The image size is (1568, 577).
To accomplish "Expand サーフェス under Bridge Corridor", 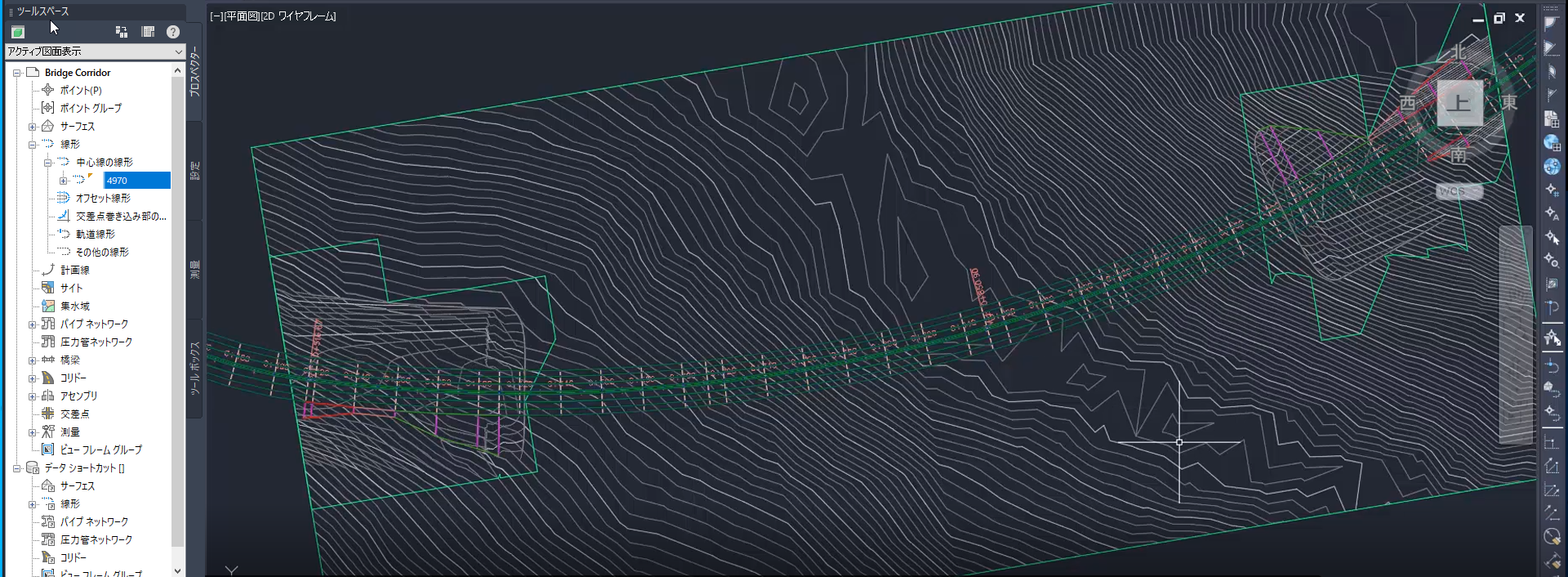I will [x=32, y=127].
